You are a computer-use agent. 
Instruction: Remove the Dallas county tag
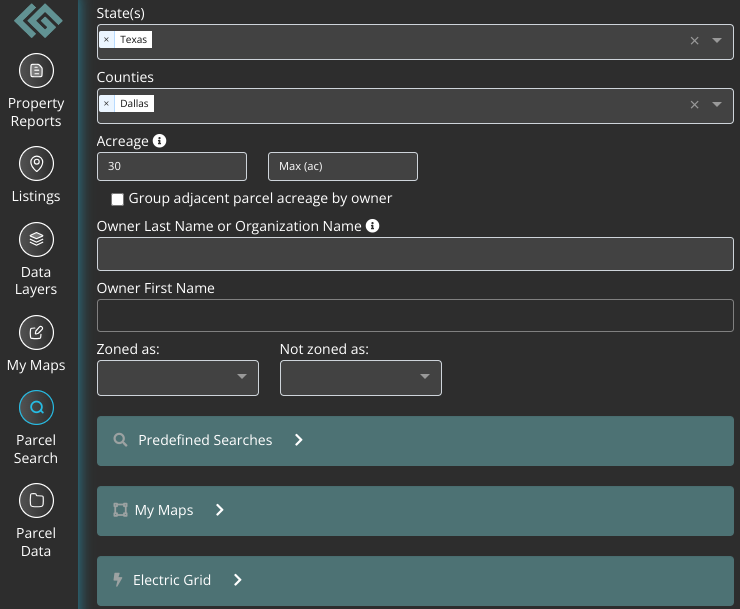[x=107, y=103]
